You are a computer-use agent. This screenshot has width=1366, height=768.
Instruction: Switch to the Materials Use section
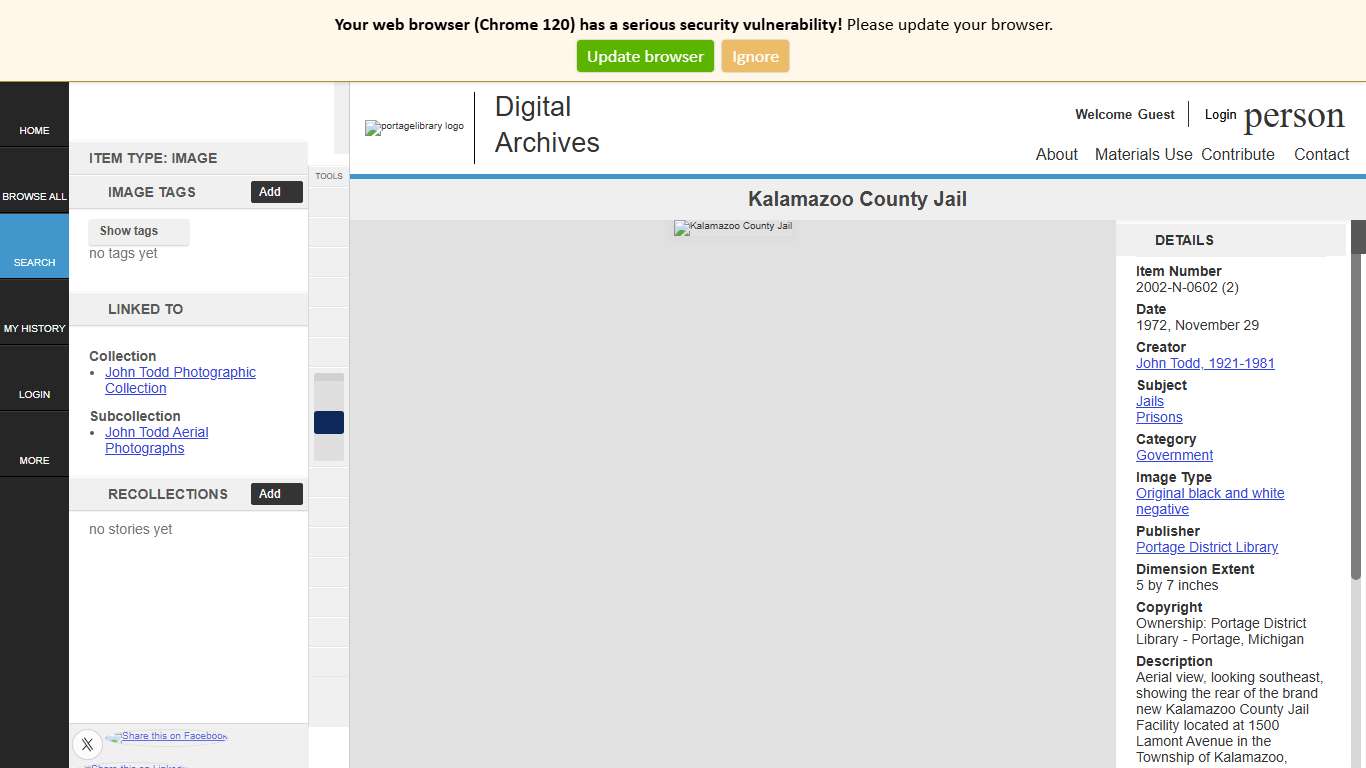click(1143, 154)
